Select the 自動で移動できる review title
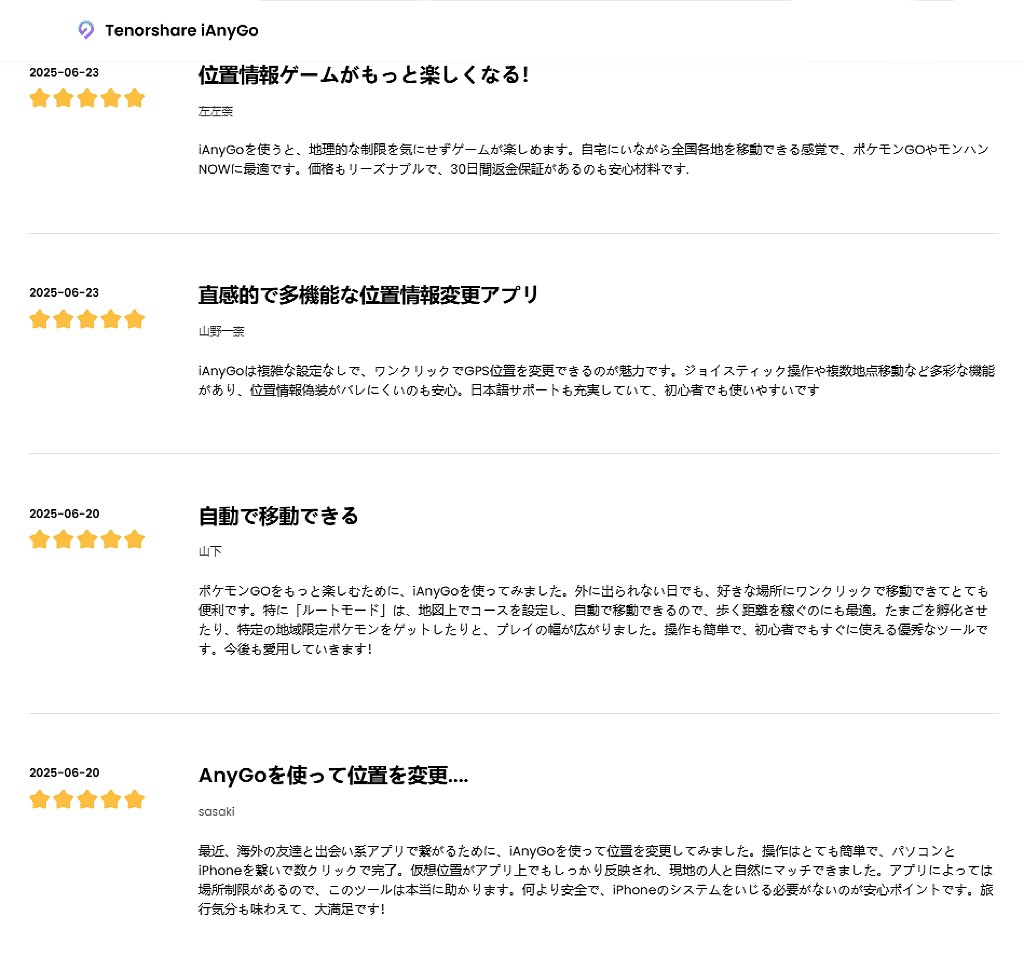The height and width of the screenshot is (971, 1024). [x=278, y=516]
